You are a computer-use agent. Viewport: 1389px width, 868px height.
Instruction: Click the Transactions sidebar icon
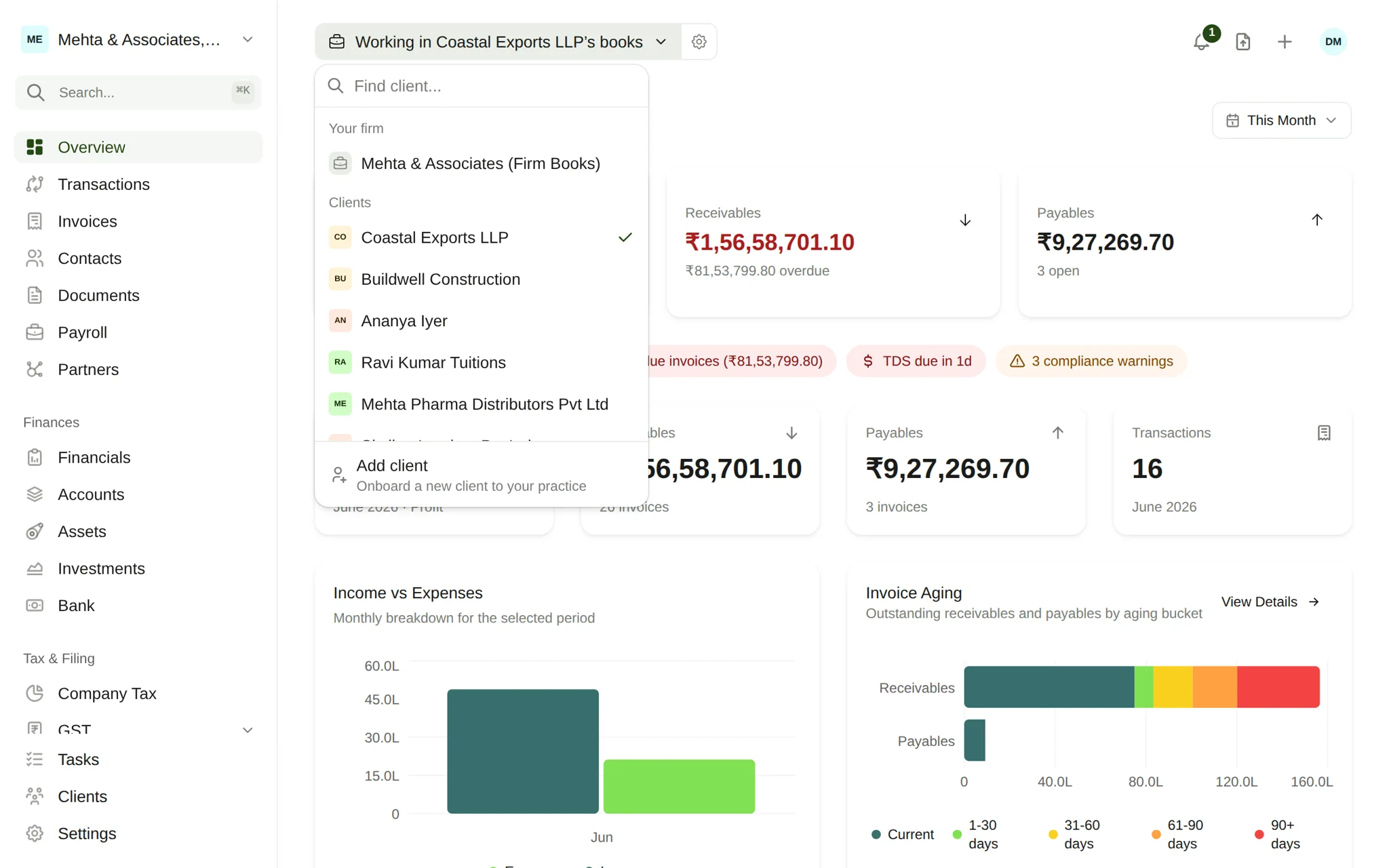[35, 184]
